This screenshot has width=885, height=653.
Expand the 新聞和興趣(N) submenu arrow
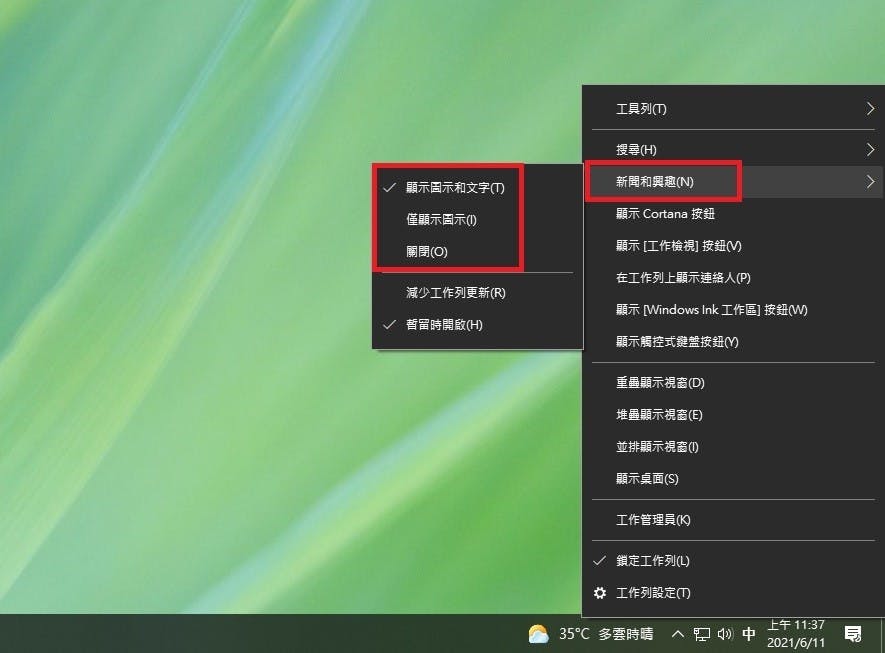tap(870, 182)
